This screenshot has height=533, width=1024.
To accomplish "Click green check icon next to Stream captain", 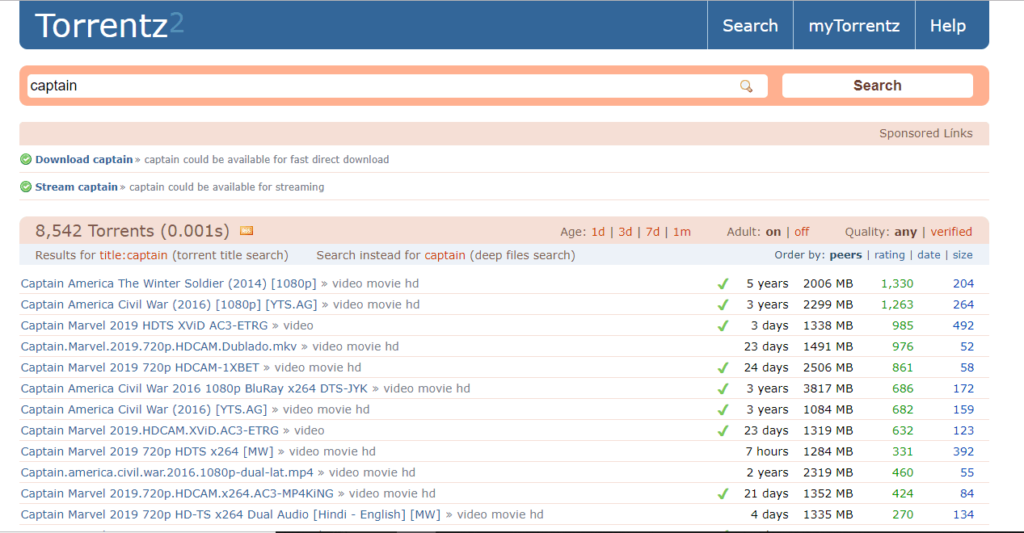I will (26, 187).
